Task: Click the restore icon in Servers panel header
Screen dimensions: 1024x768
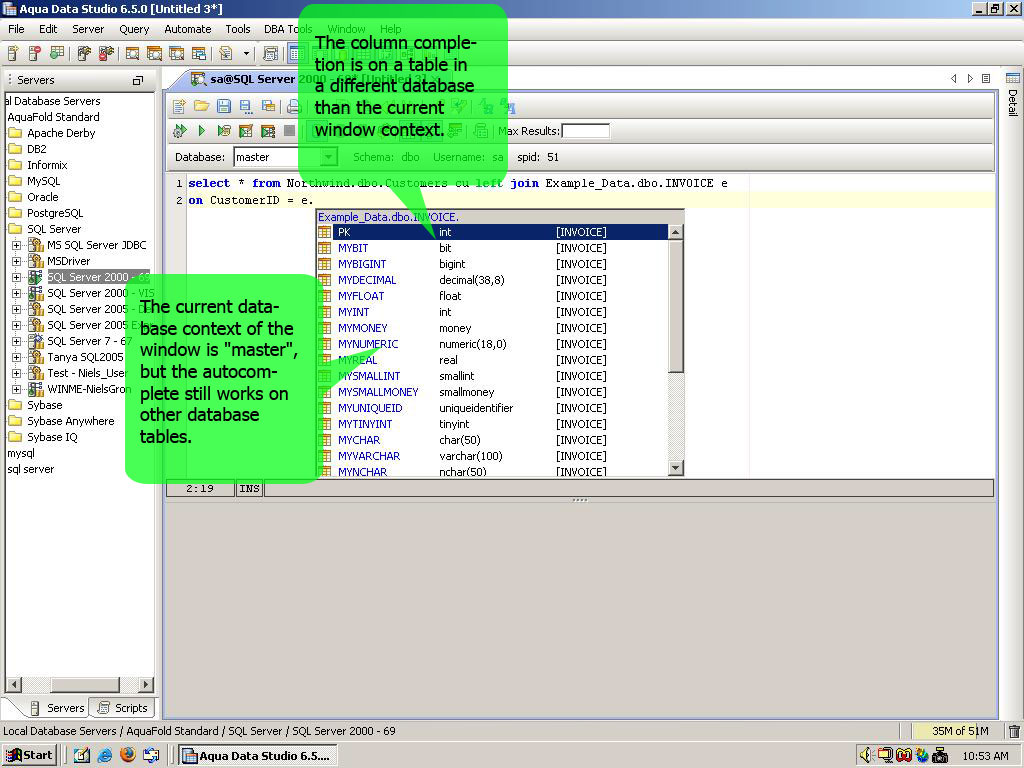Action: (138, 80)
